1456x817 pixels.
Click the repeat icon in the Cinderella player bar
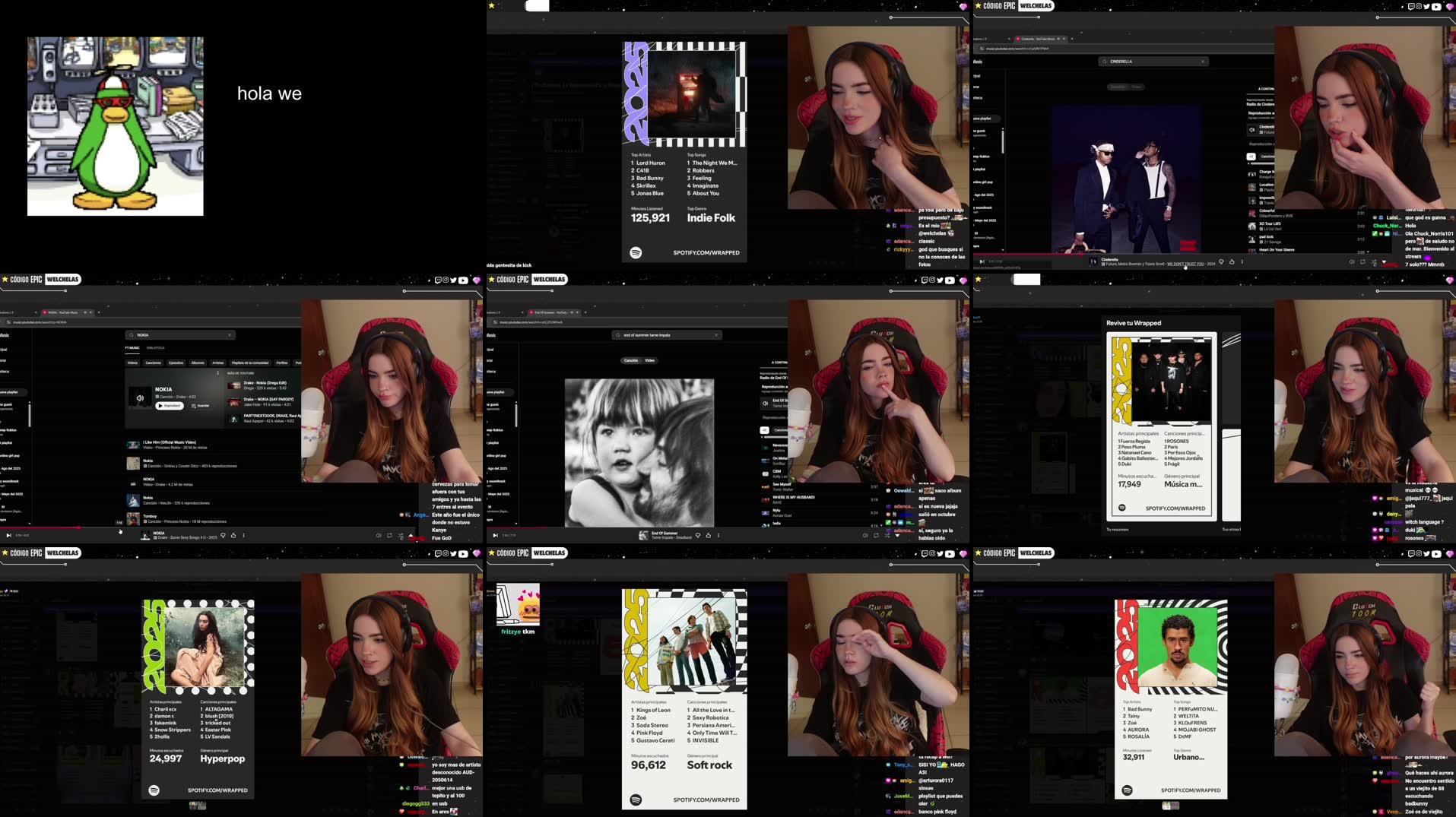[x=1362, y=262]
